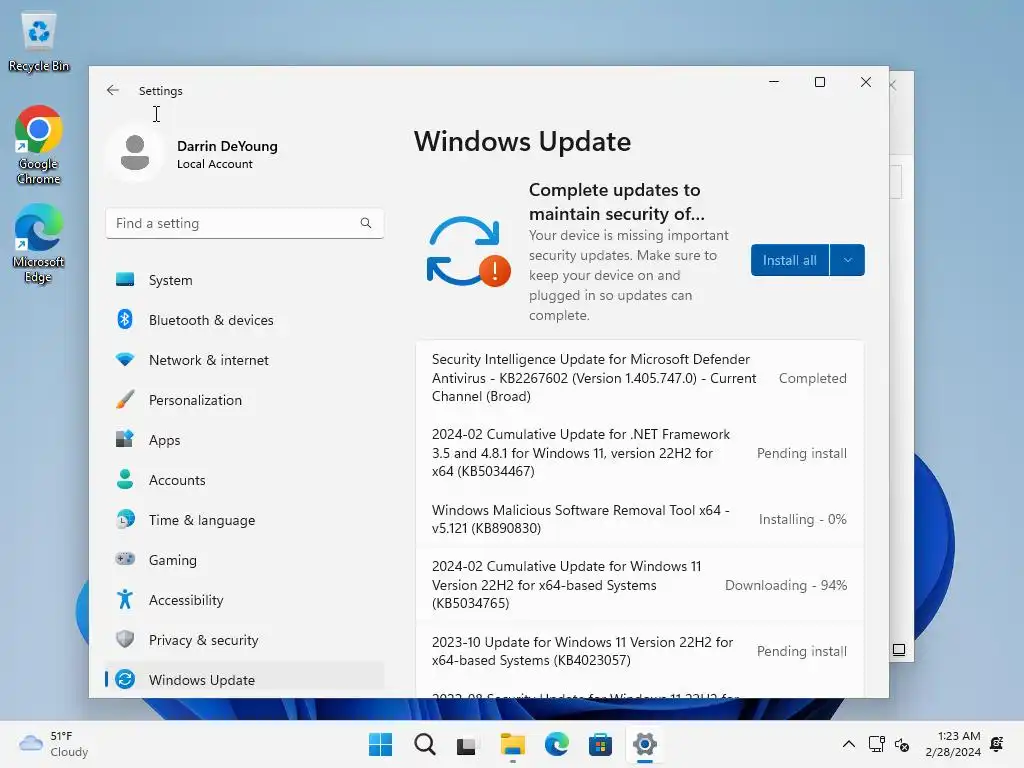This screenshot has width=1024, height=768.
Task: Go to Network & internet
Action: (244, 360)
